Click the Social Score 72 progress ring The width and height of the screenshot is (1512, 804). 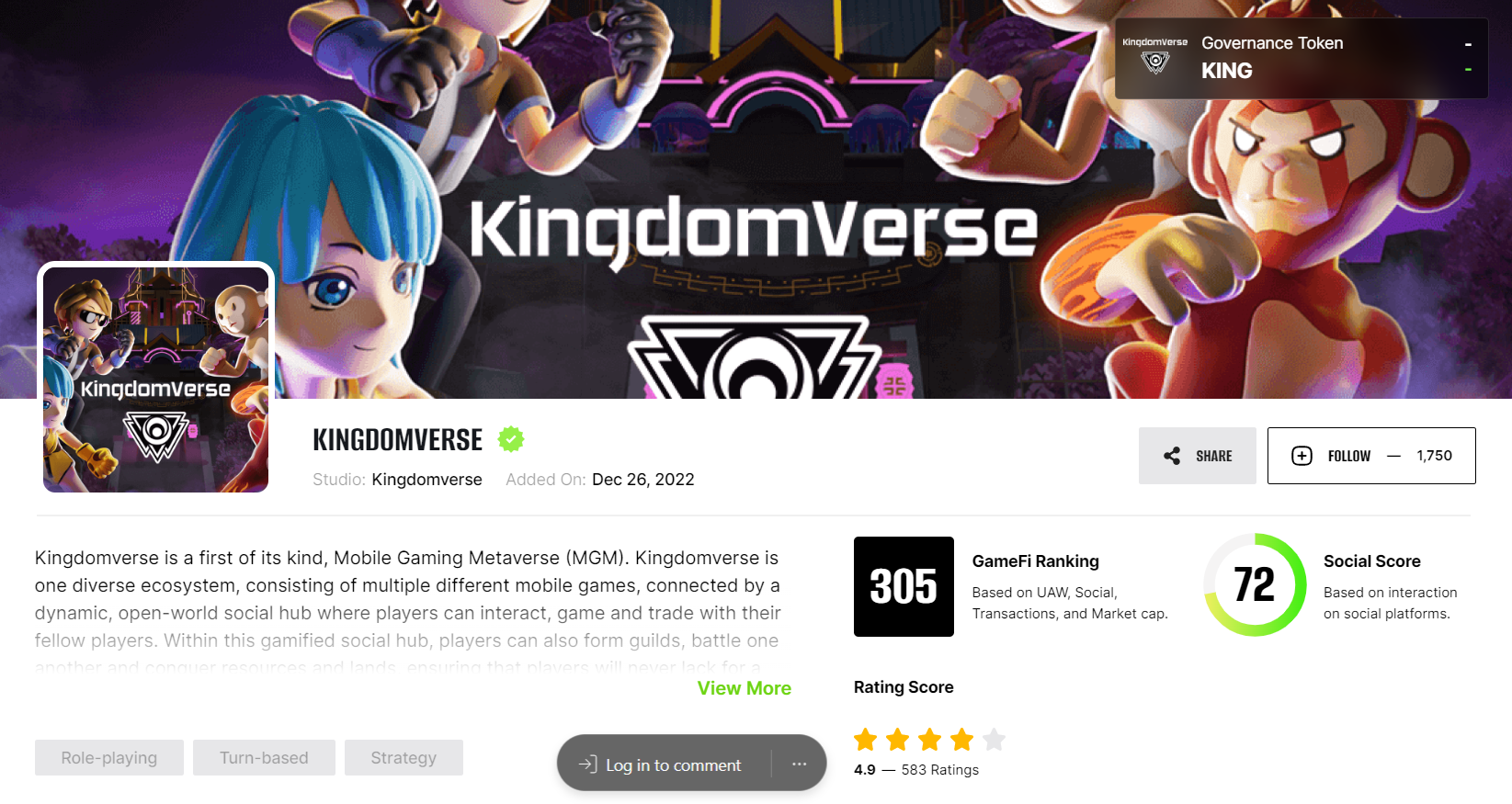pos(1255,584)
